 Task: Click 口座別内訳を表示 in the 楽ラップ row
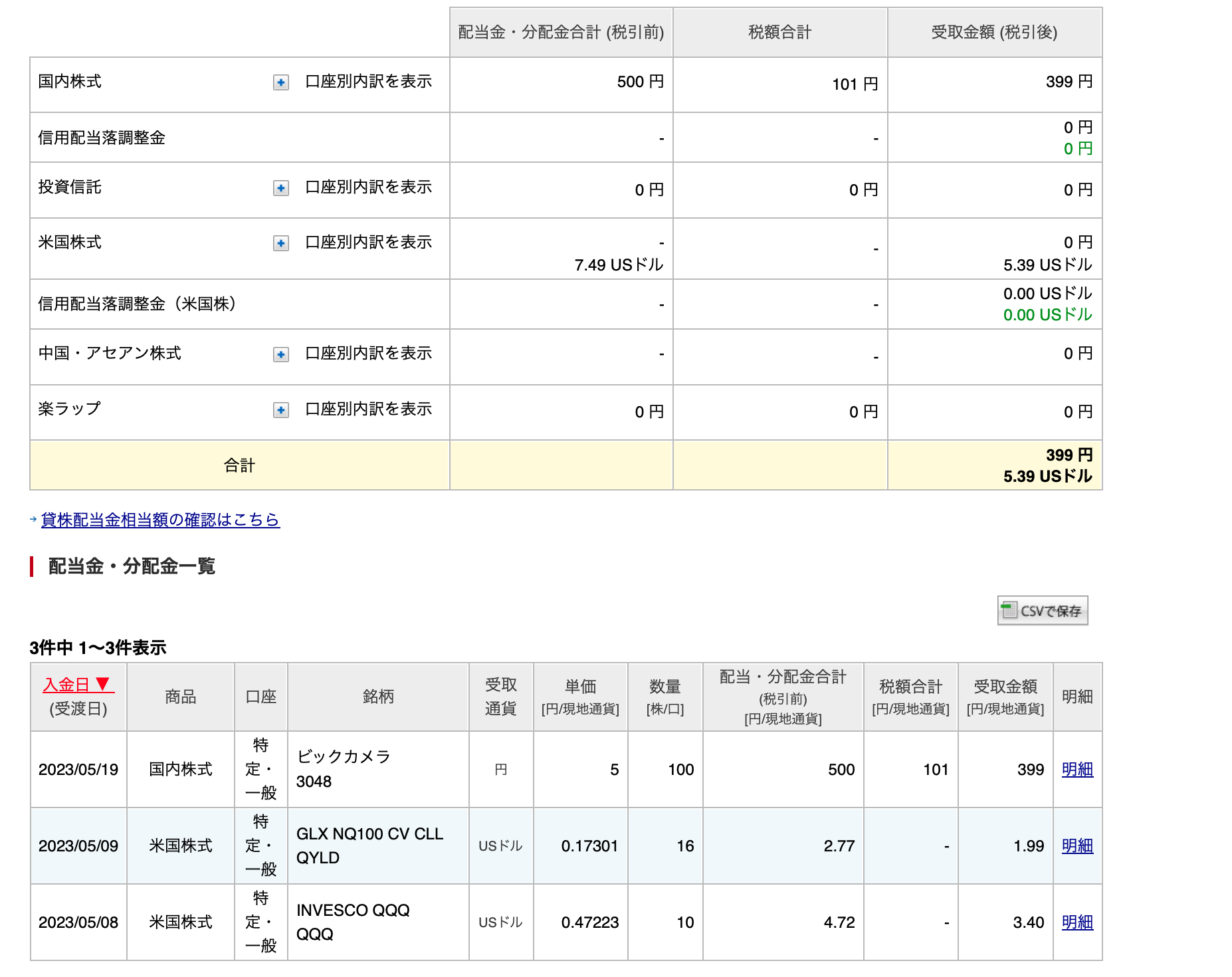[x=369, y=409]
